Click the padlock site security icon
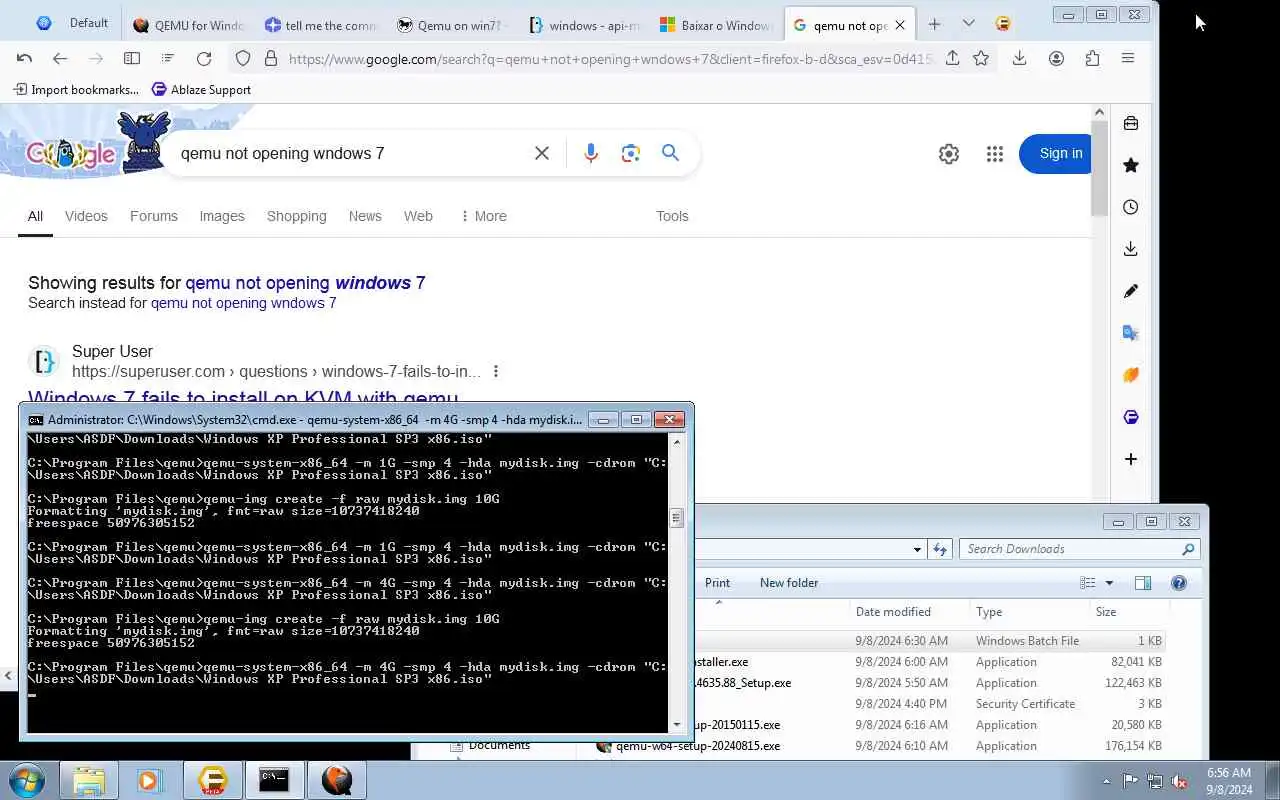This screenshot has width=1280, height=800. (x=270, y=59)
